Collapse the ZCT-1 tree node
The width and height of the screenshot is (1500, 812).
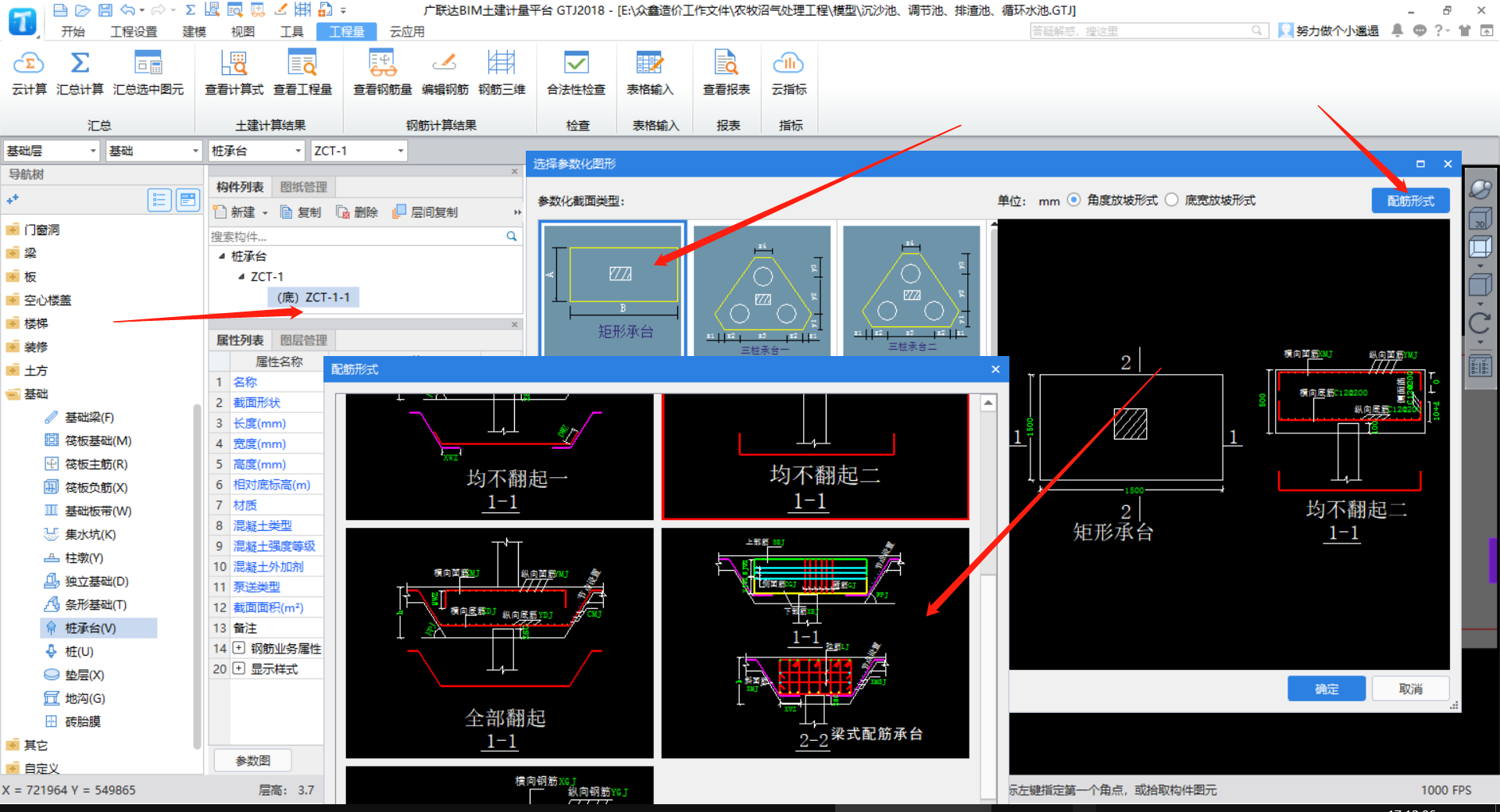(x=241, y=276)
